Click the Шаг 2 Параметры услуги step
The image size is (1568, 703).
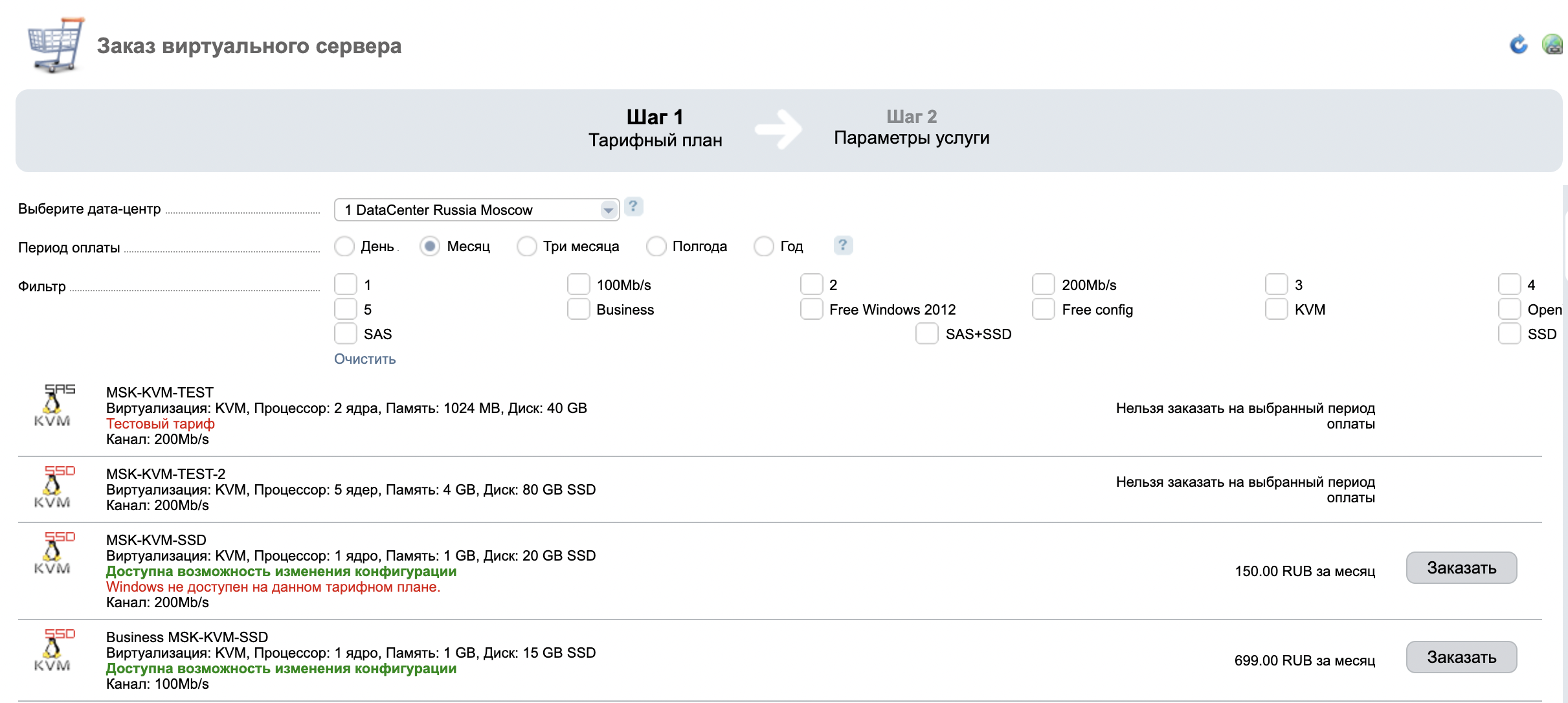point(911,128)
